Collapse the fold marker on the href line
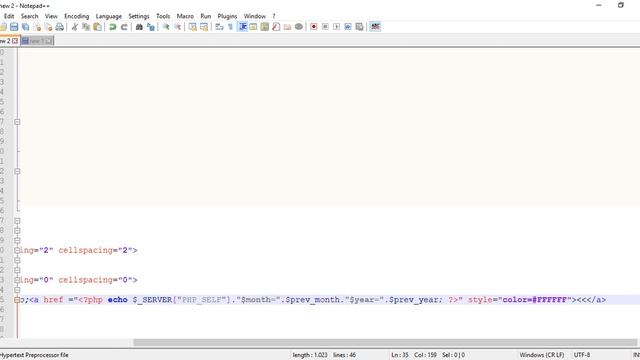 [17, 300]
